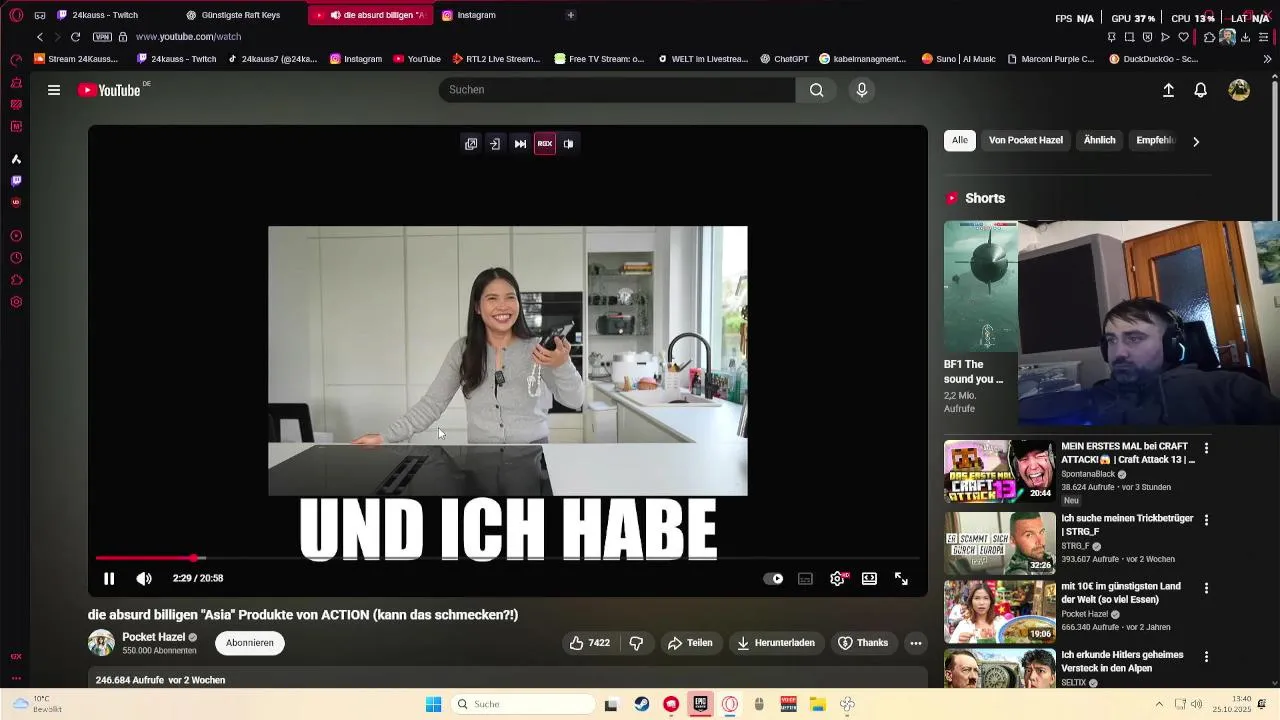
Task: Dislike the video
Action: [x=636, y=643]
